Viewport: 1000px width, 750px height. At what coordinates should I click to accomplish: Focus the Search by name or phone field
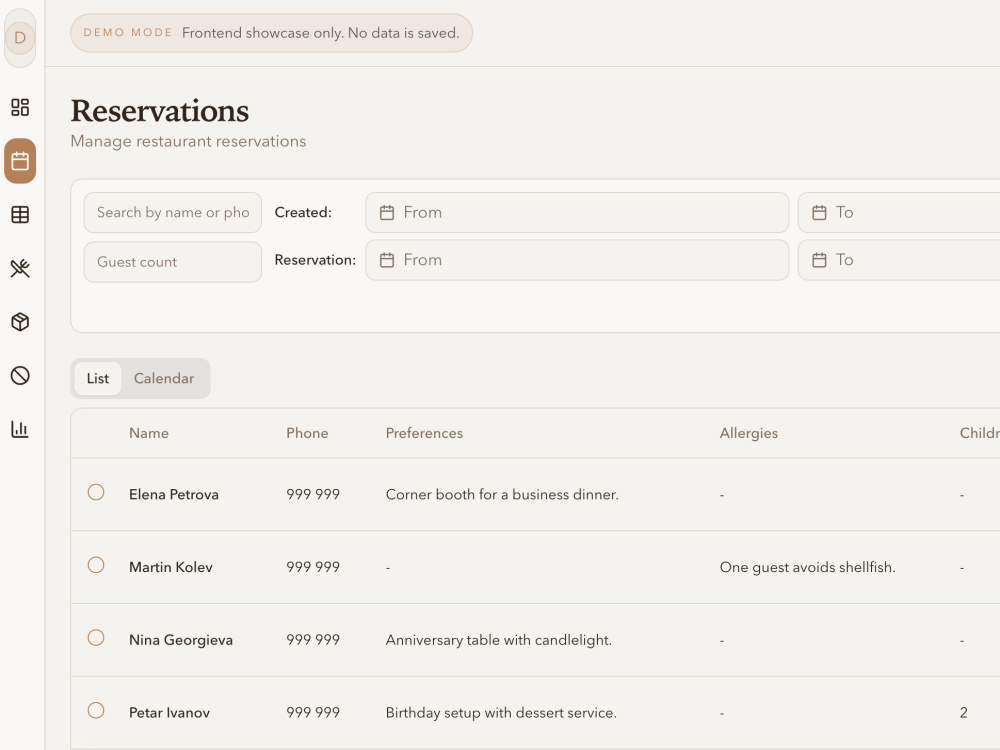[x=173, y=212]
